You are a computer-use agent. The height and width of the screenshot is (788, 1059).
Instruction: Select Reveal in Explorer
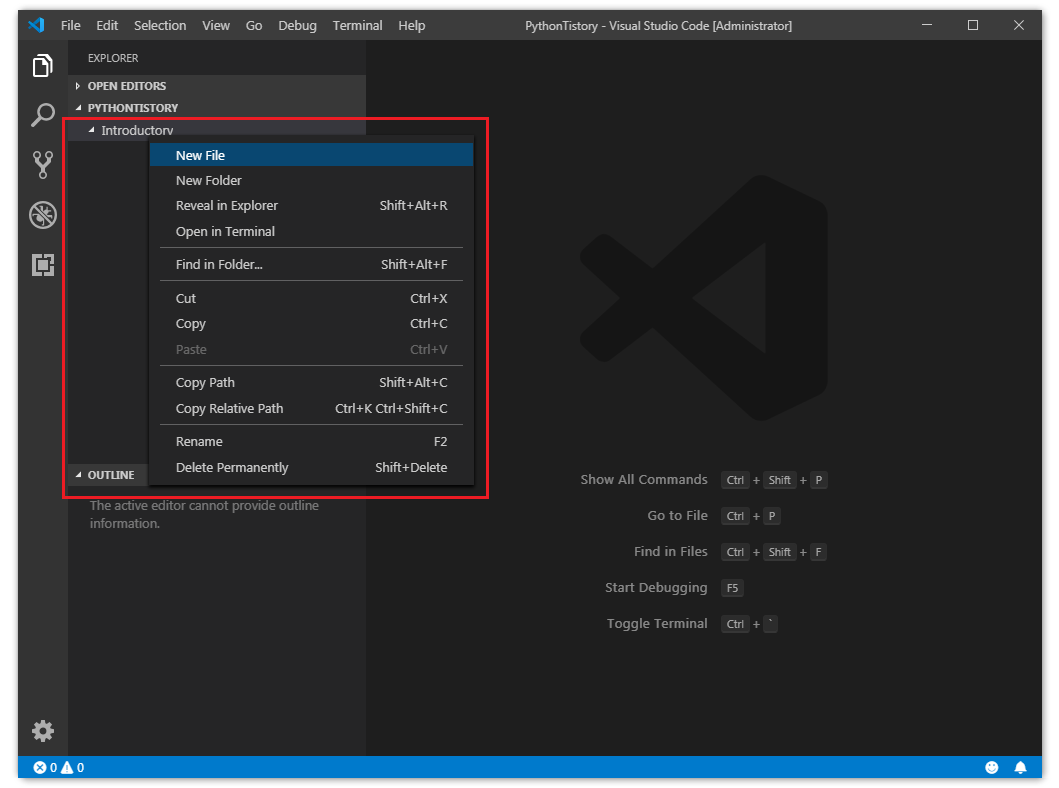pos(311,205)
